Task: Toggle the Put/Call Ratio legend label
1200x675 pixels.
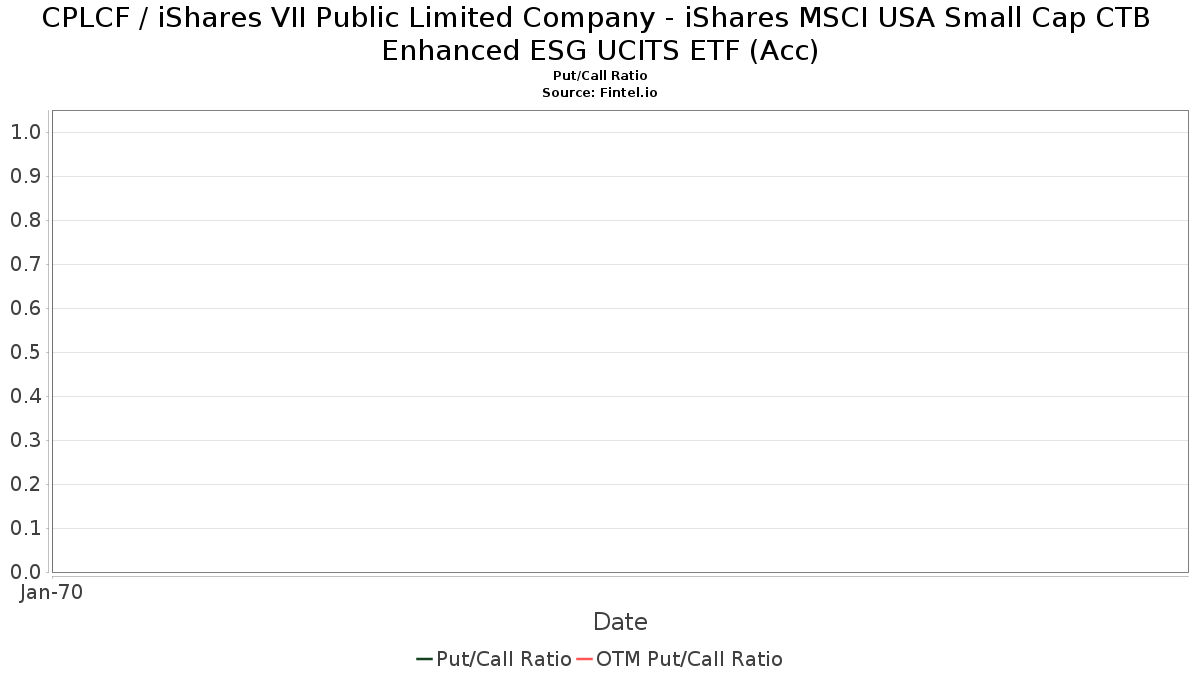Action: [504, 659]
